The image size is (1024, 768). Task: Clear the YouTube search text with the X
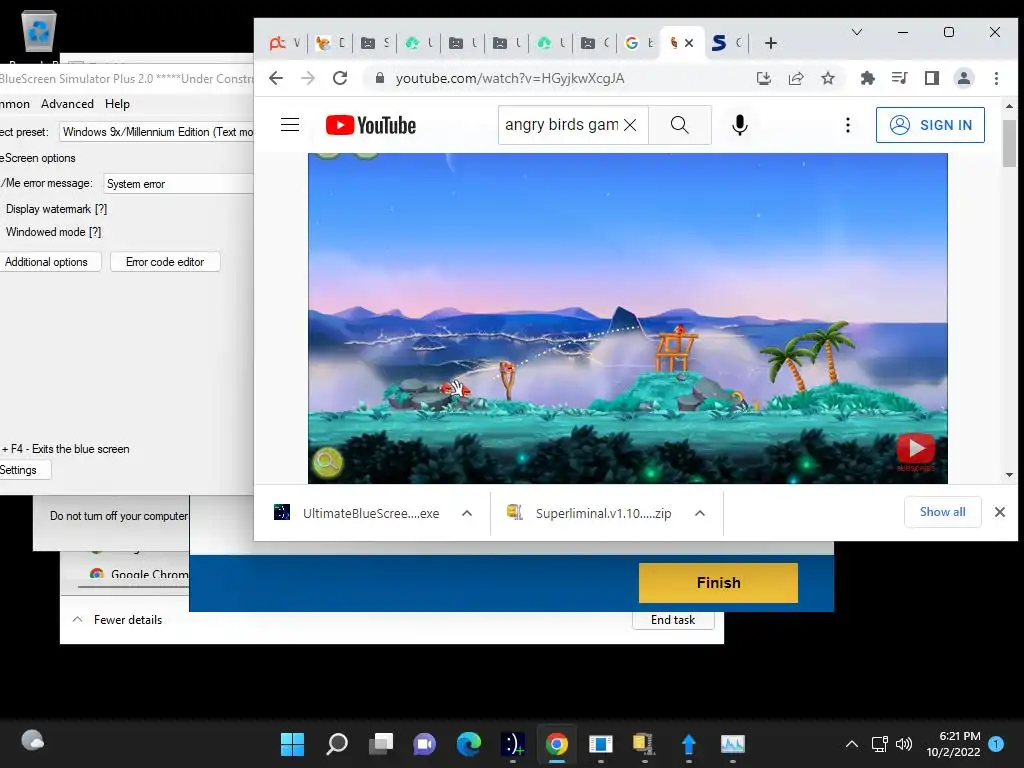pos(630,125)
